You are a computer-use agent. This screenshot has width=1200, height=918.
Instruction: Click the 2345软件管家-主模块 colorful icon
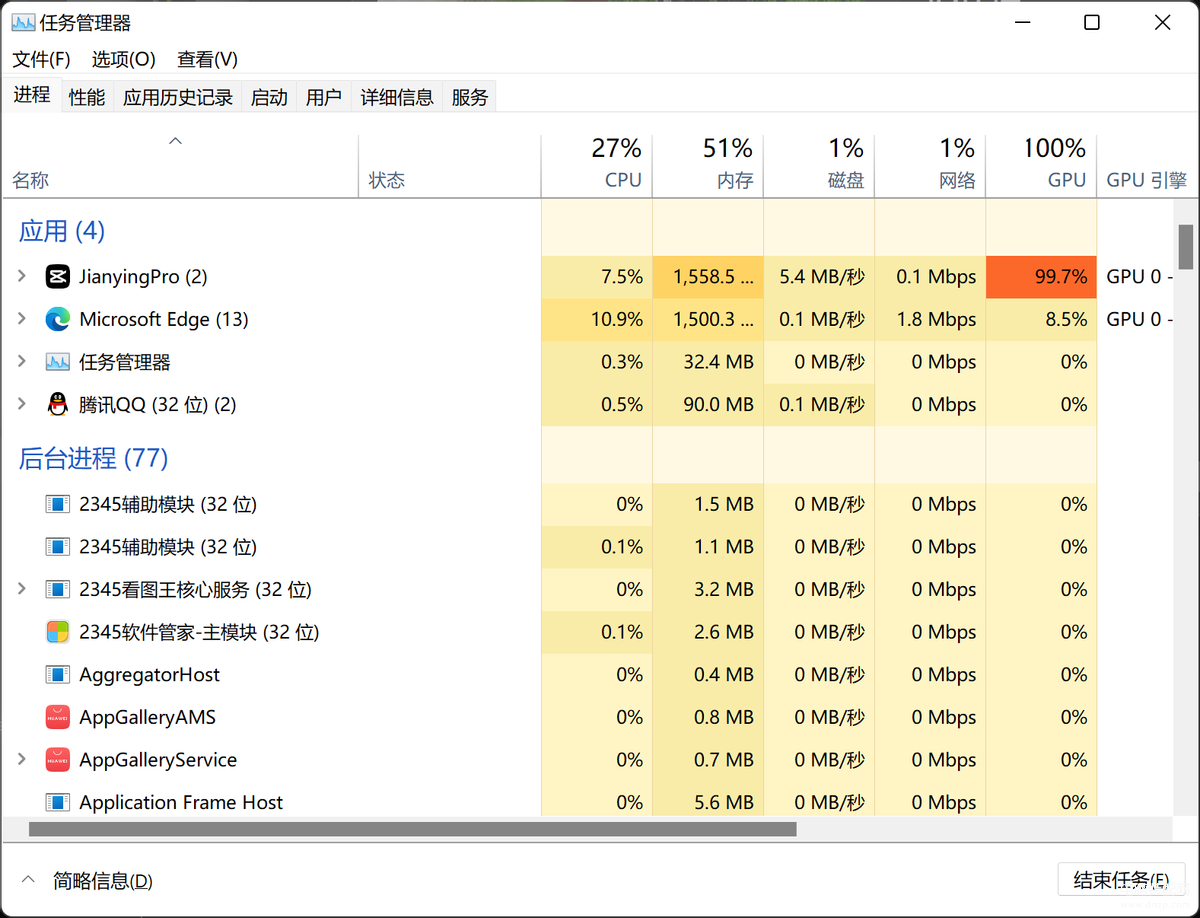click(57, 632)
